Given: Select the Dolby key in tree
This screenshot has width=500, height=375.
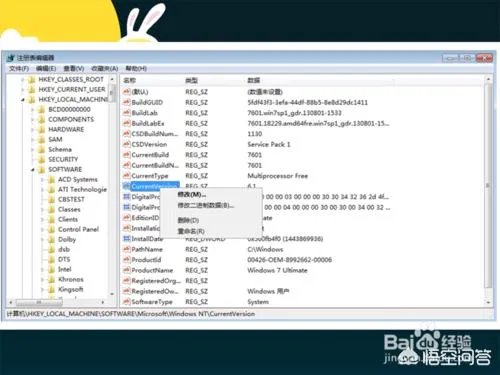Looking at the screenshot, I should [67, 239].
